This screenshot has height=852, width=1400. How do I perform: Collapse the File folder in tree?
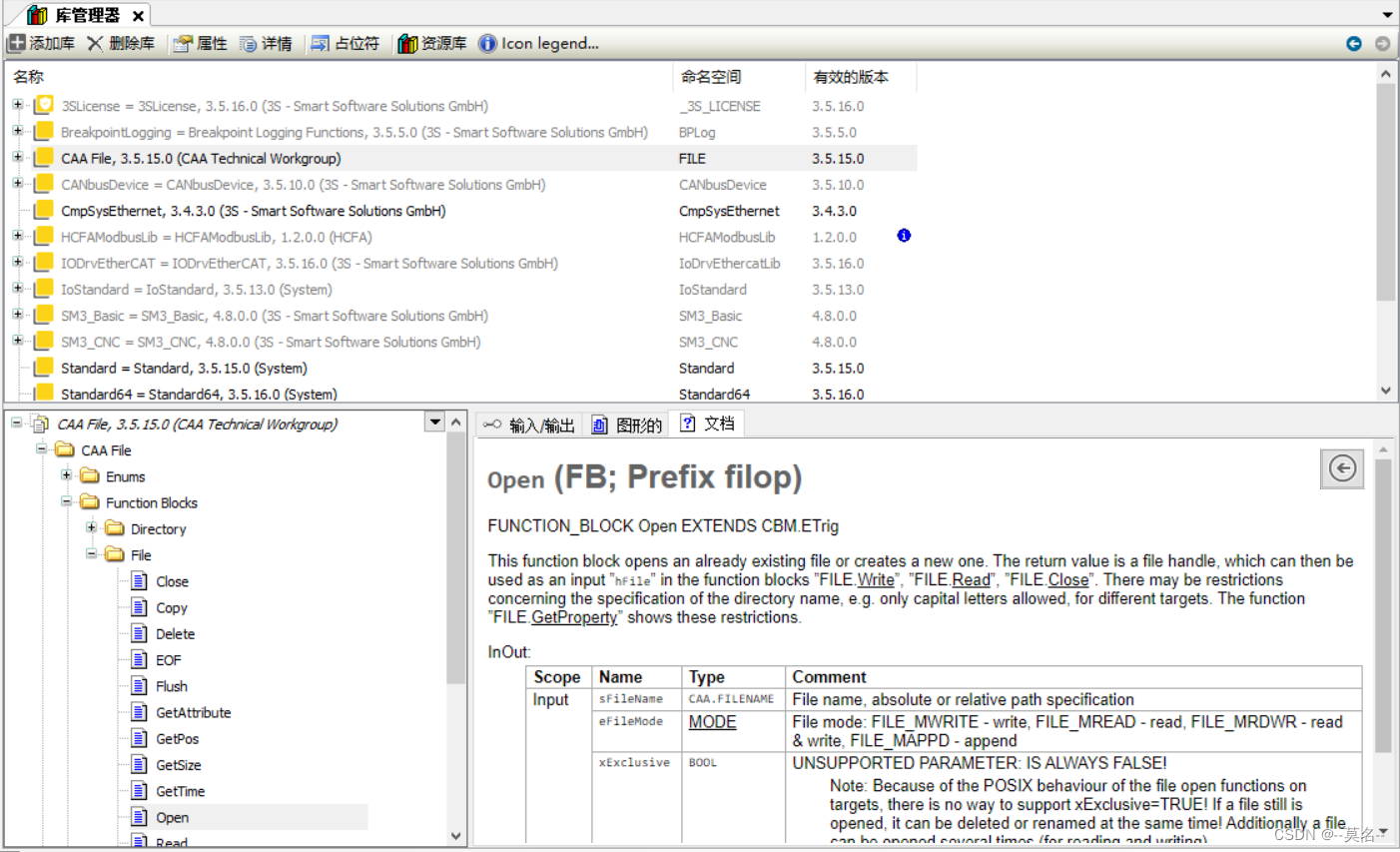pyautogui.click(x=92, y=553)
